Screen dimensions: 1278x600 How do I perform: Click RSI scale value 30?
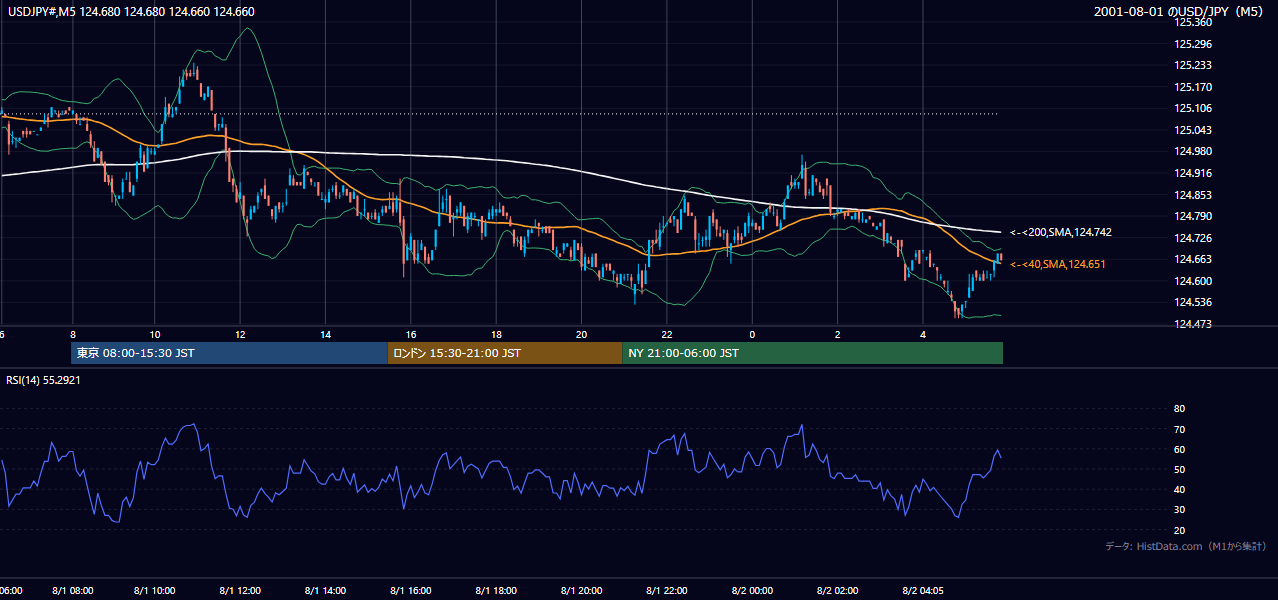[x=1179, y=510]
